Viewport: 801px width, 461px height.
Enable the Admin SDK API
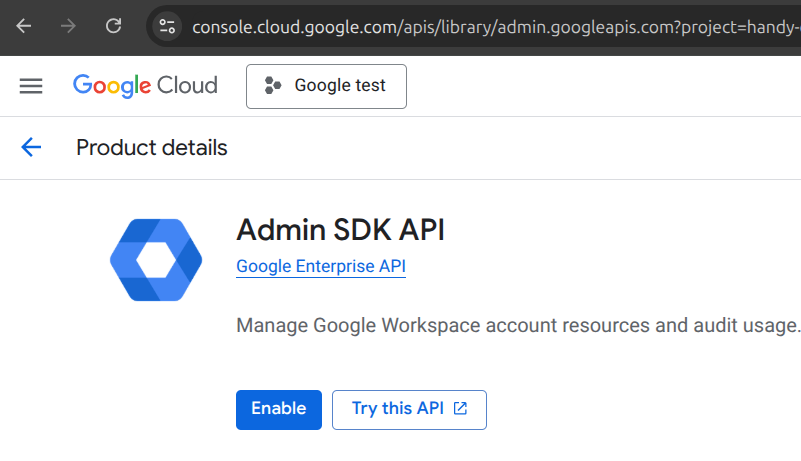(x=278, y=409)
